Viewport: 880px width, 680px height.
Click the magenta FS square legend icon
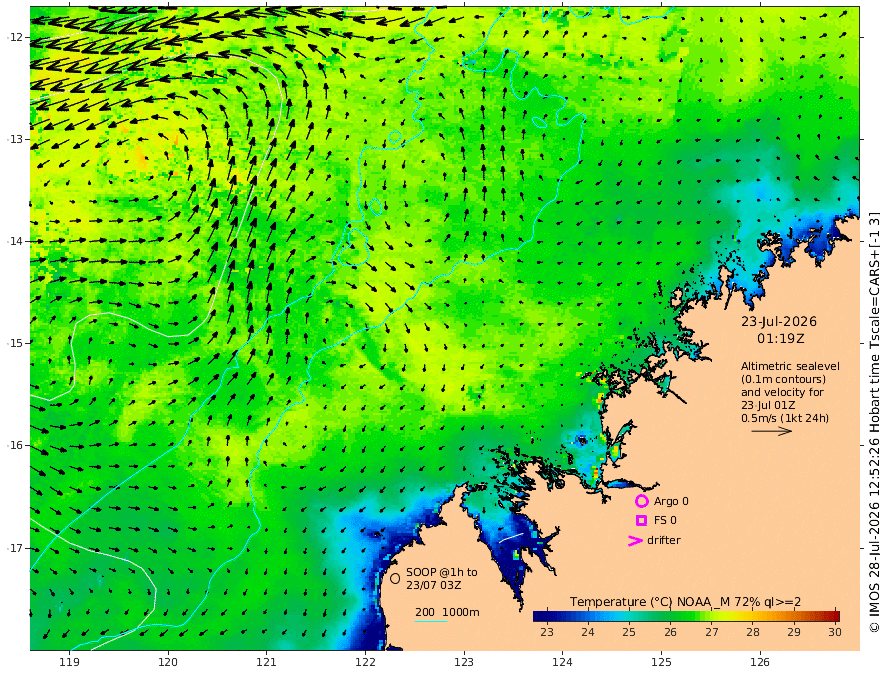(x=641, y=521)
